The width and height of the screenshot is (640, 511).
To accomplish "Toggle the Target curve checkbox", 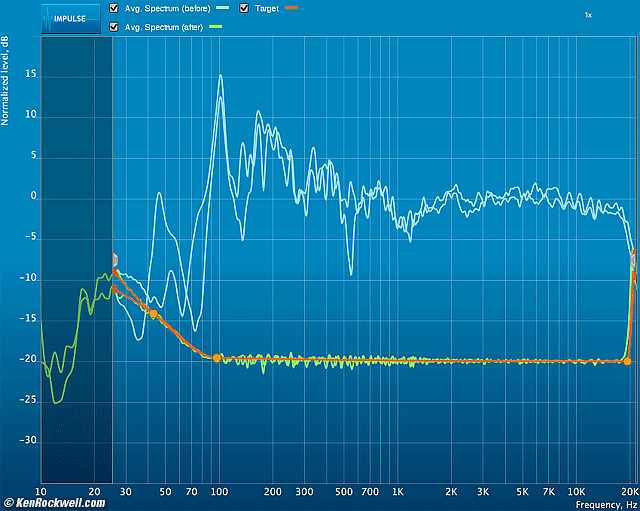I will 244,8.
